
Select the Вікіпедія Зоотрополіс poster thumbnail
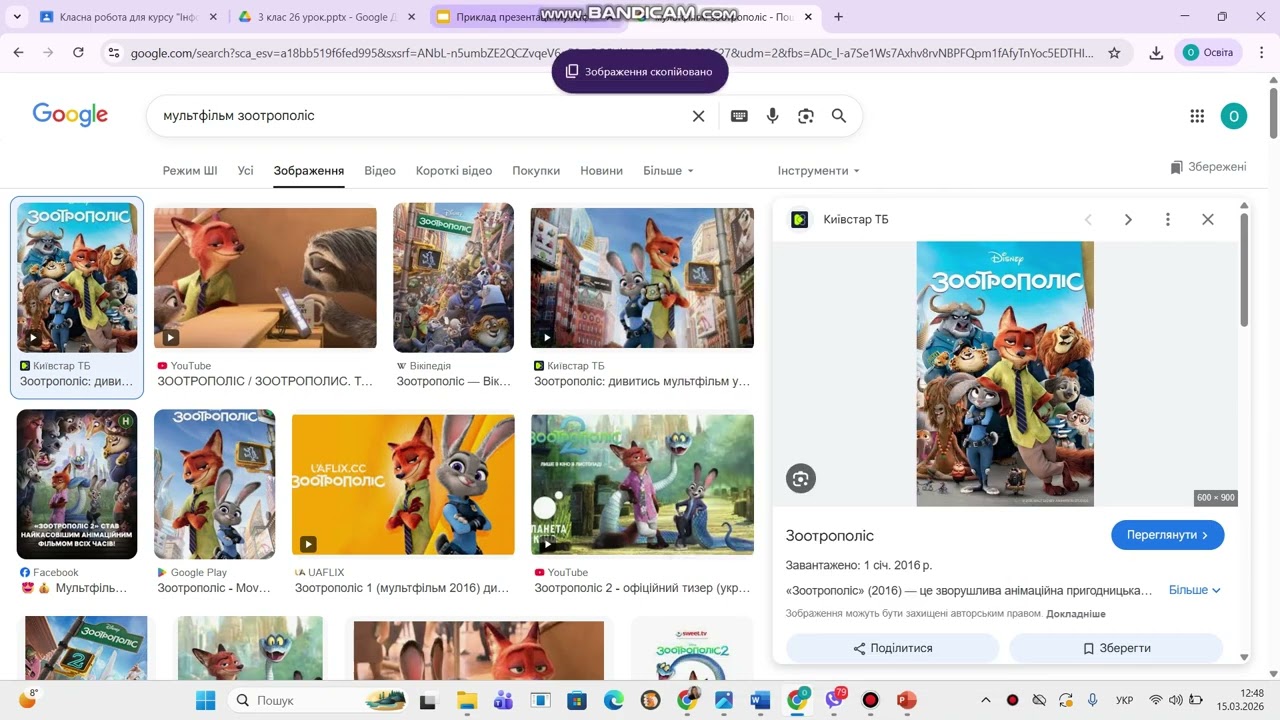454,278
